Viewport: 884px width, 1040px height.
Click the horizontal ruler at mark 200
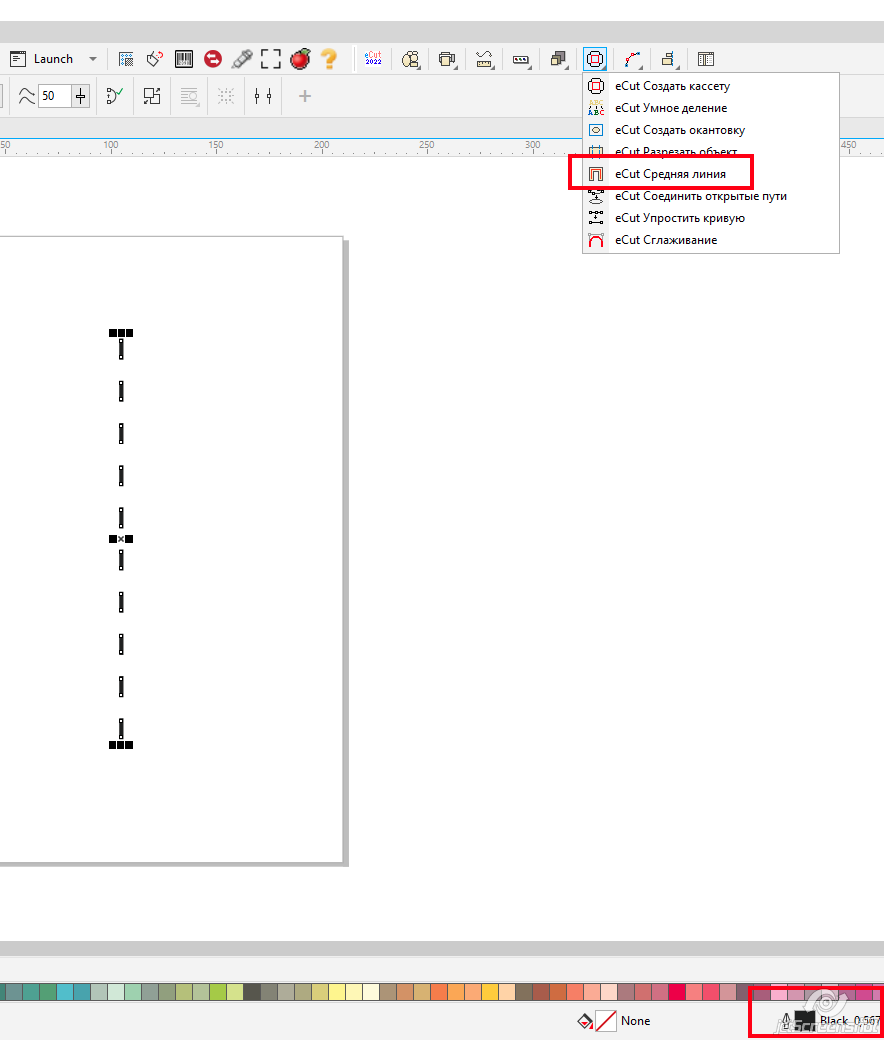(322, 146)
